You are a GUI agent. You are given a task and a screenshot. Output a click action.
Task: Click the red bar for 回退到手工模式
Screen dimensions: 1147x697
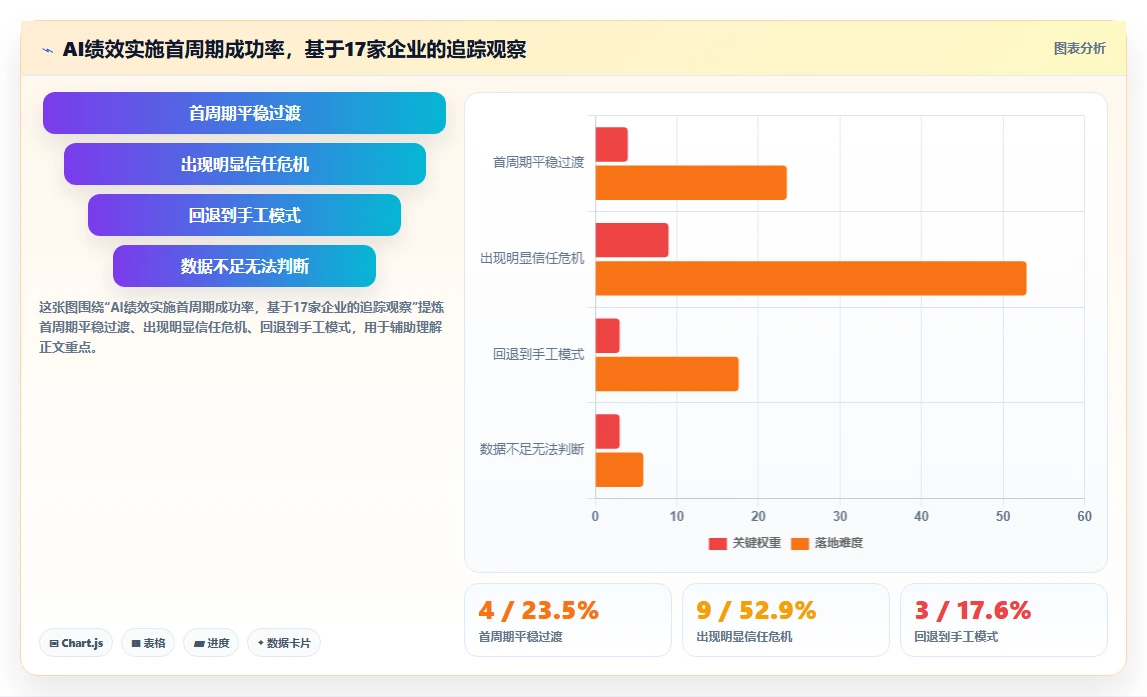pyautogui.click(x=607, y=336)
